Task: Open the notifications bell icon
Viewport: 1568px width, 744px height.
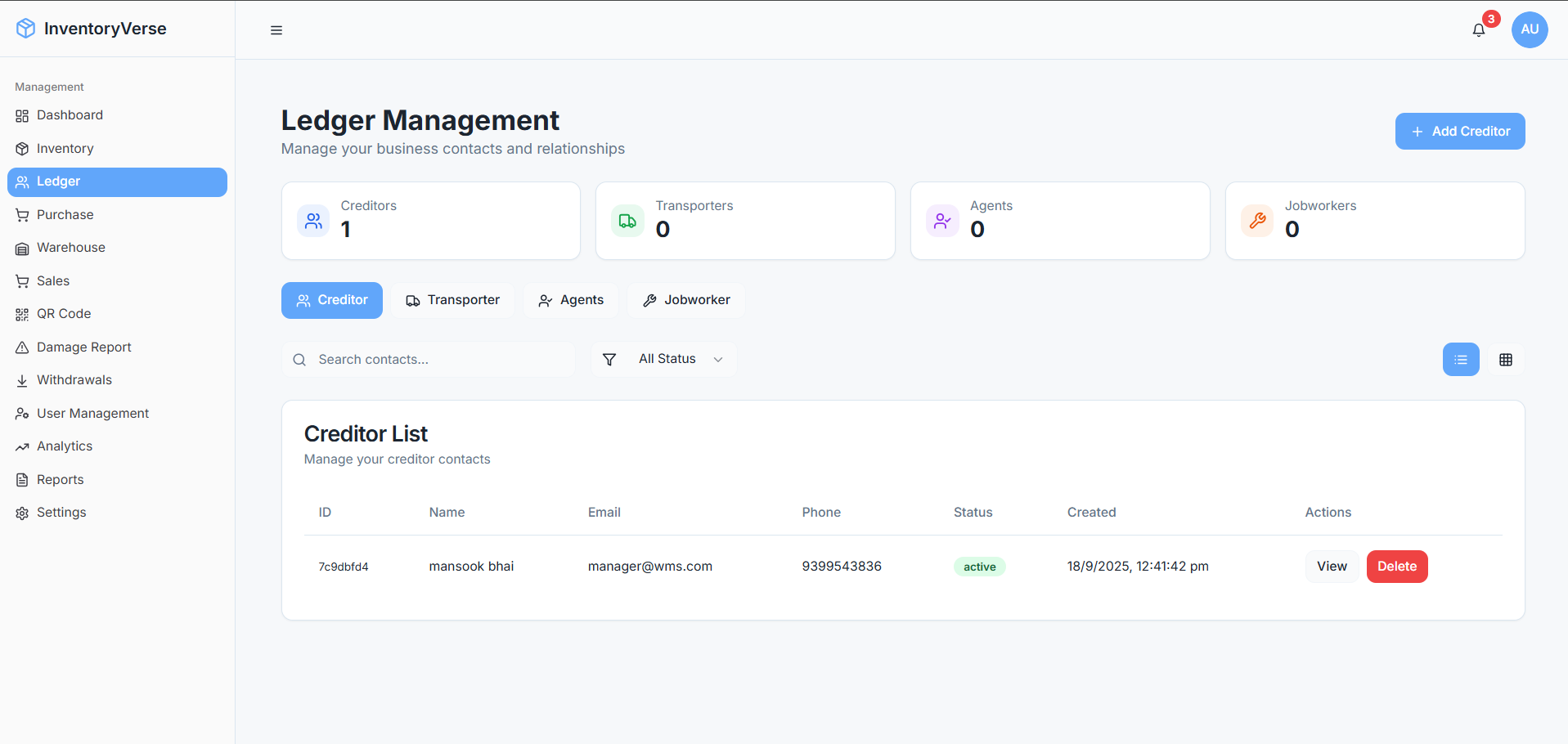Action: point(1478,29)
